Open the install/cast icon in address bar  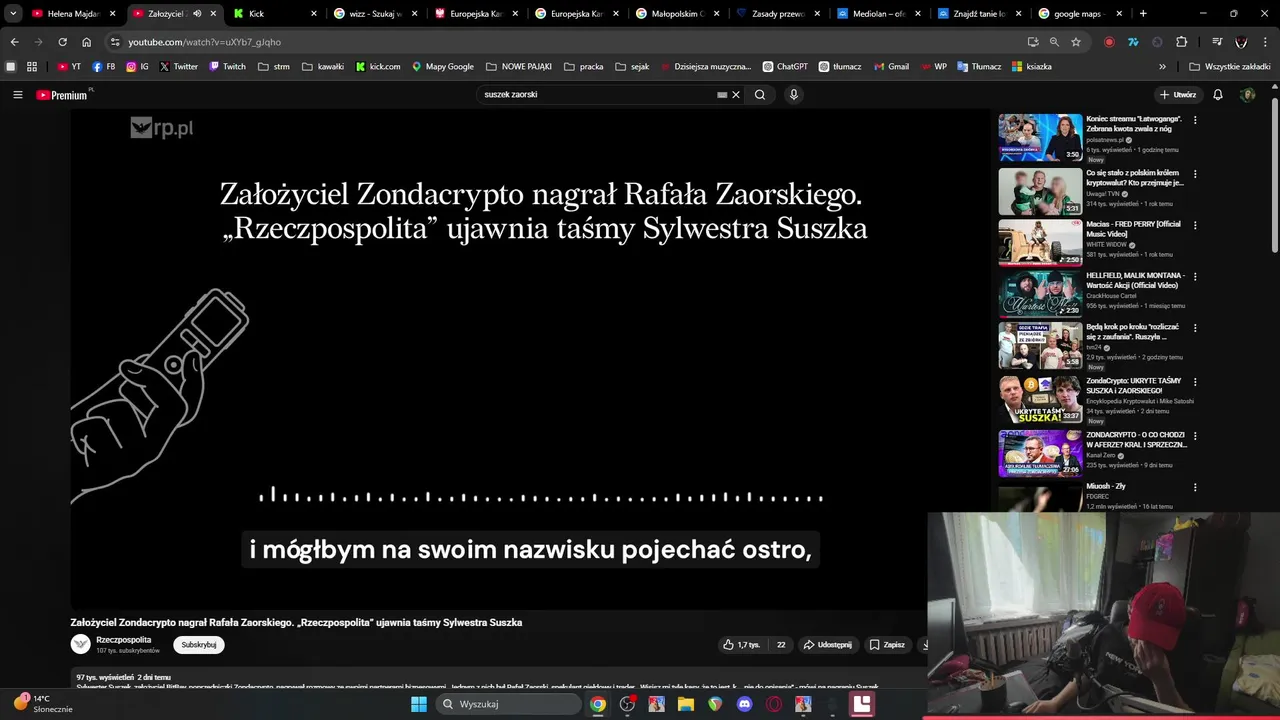(x=1032, y=42)
